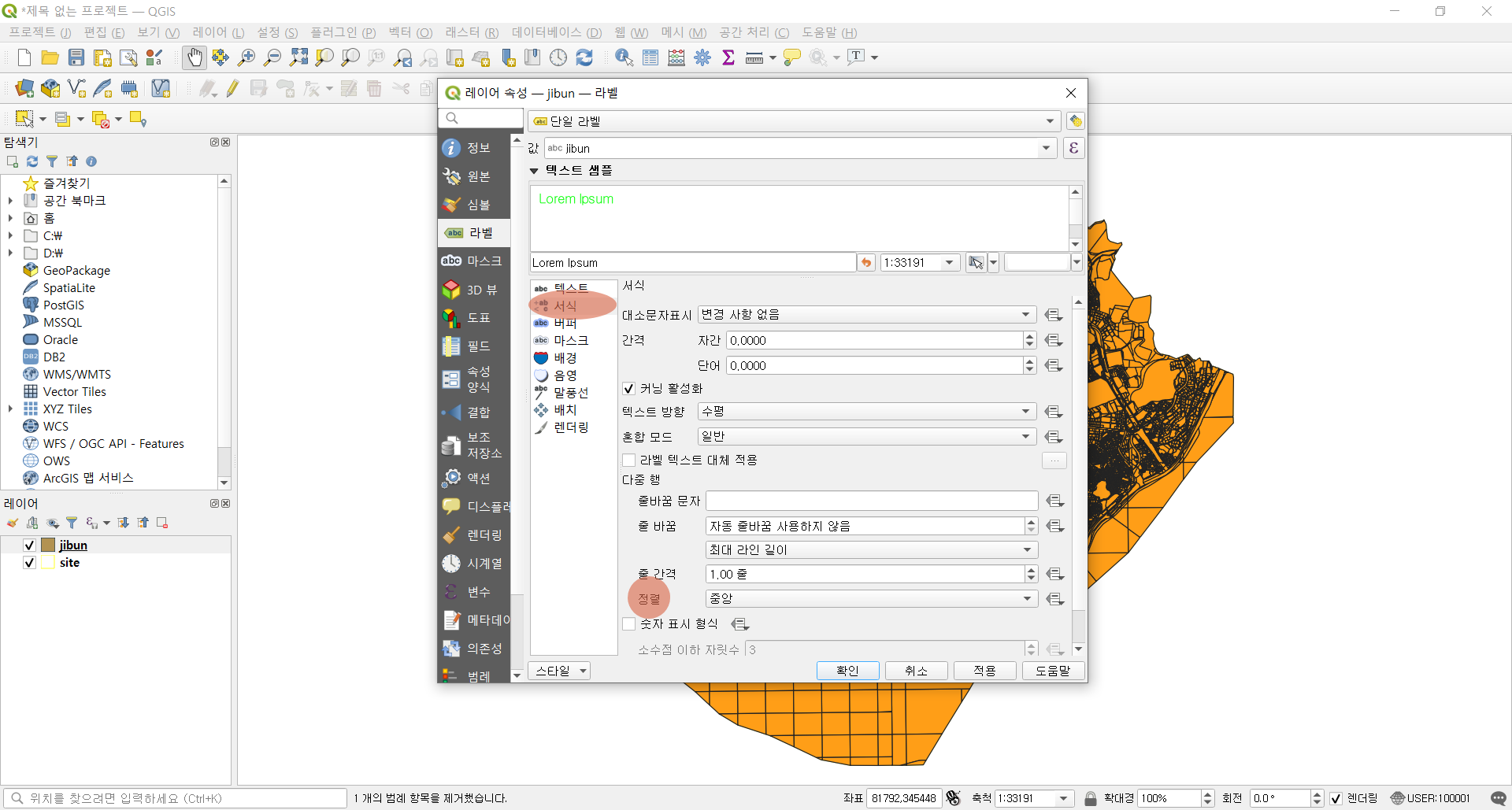Select GeoPackage in the browser tree
The width and height of the screenshot is (1512, 810).
click(76, 271)
